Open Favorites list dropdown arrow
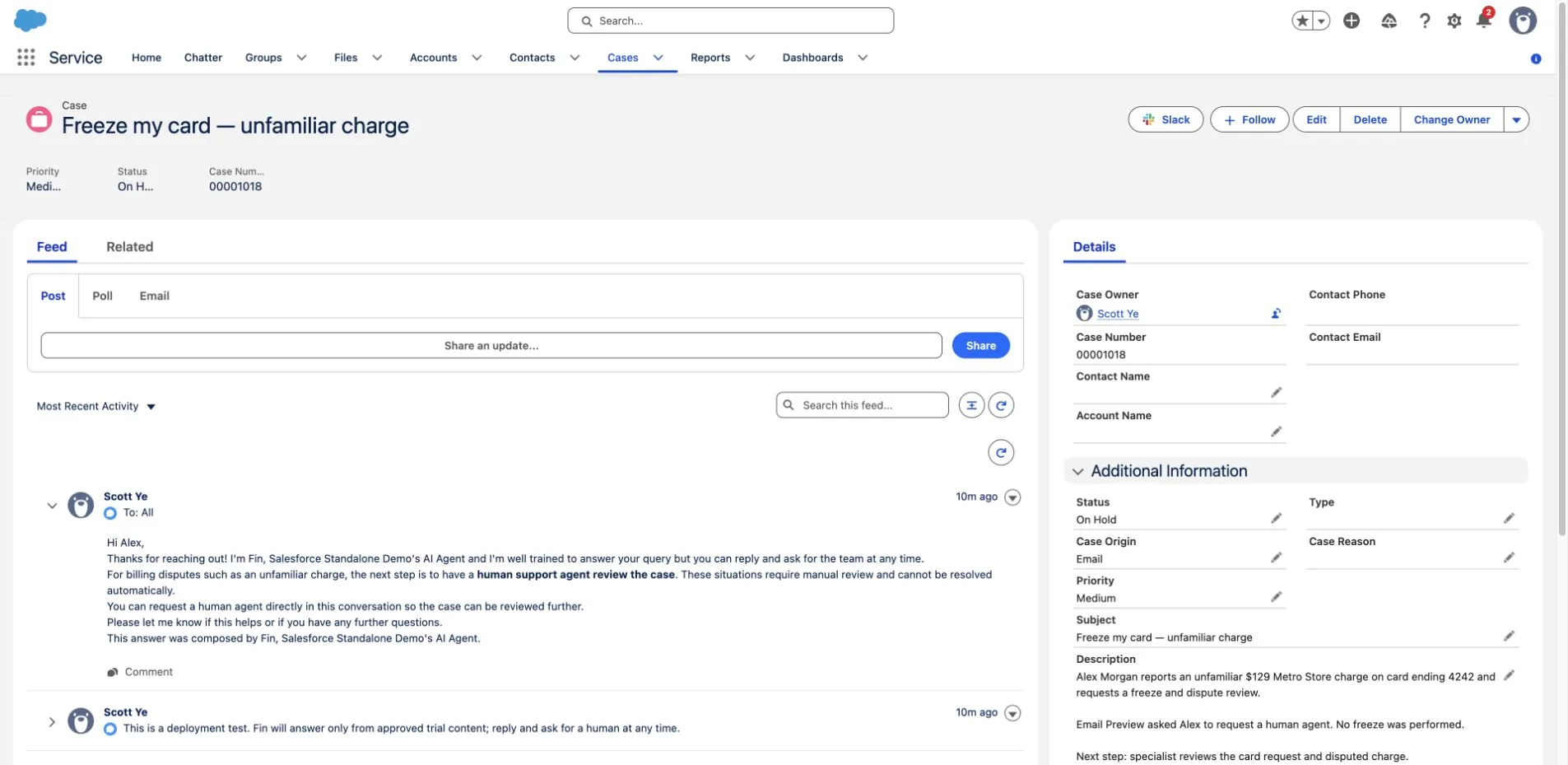This screenshot has height=765, width=1568. tap(1321, 21)
